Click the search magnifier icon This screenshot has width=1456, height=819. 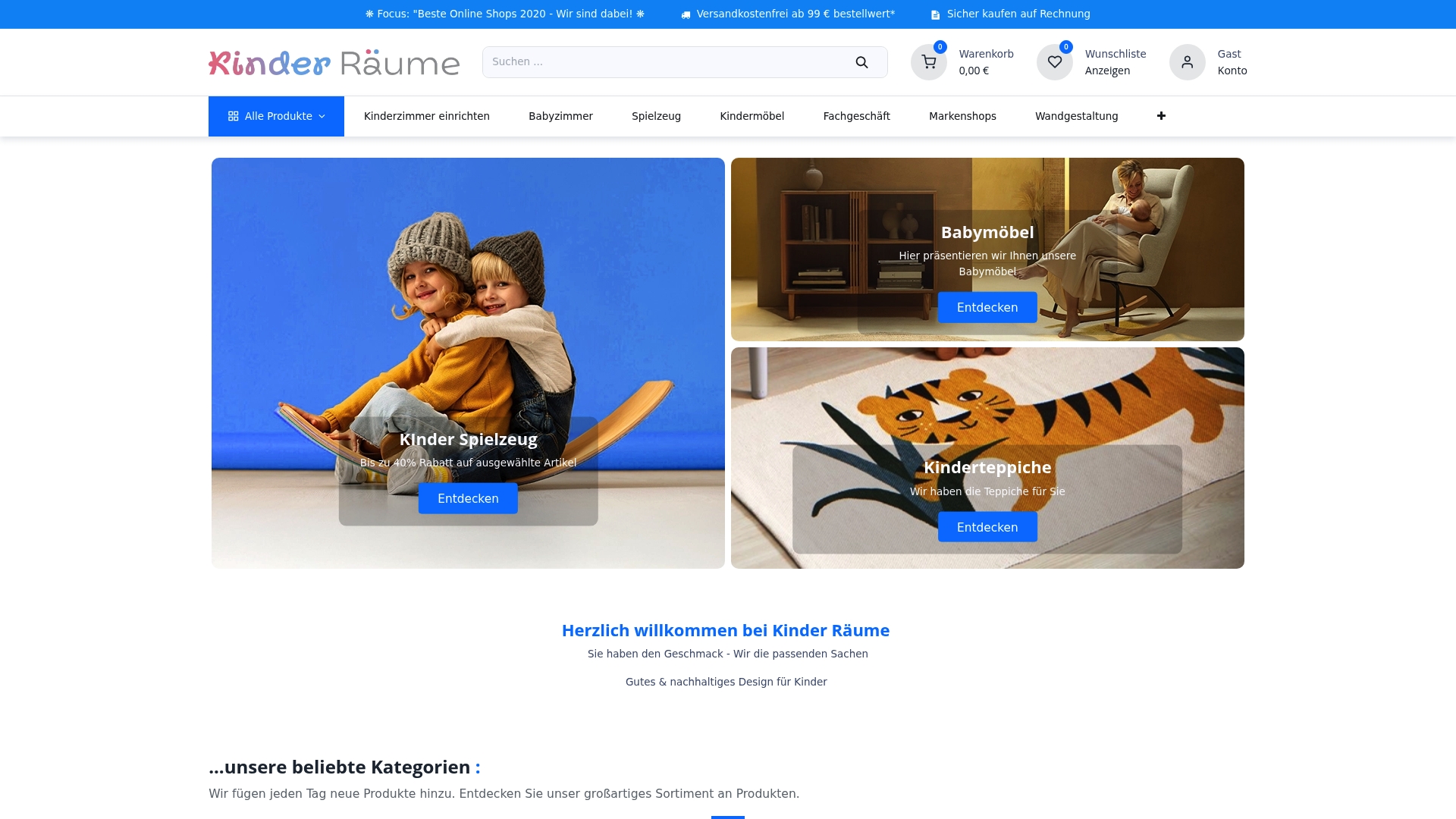861,62
